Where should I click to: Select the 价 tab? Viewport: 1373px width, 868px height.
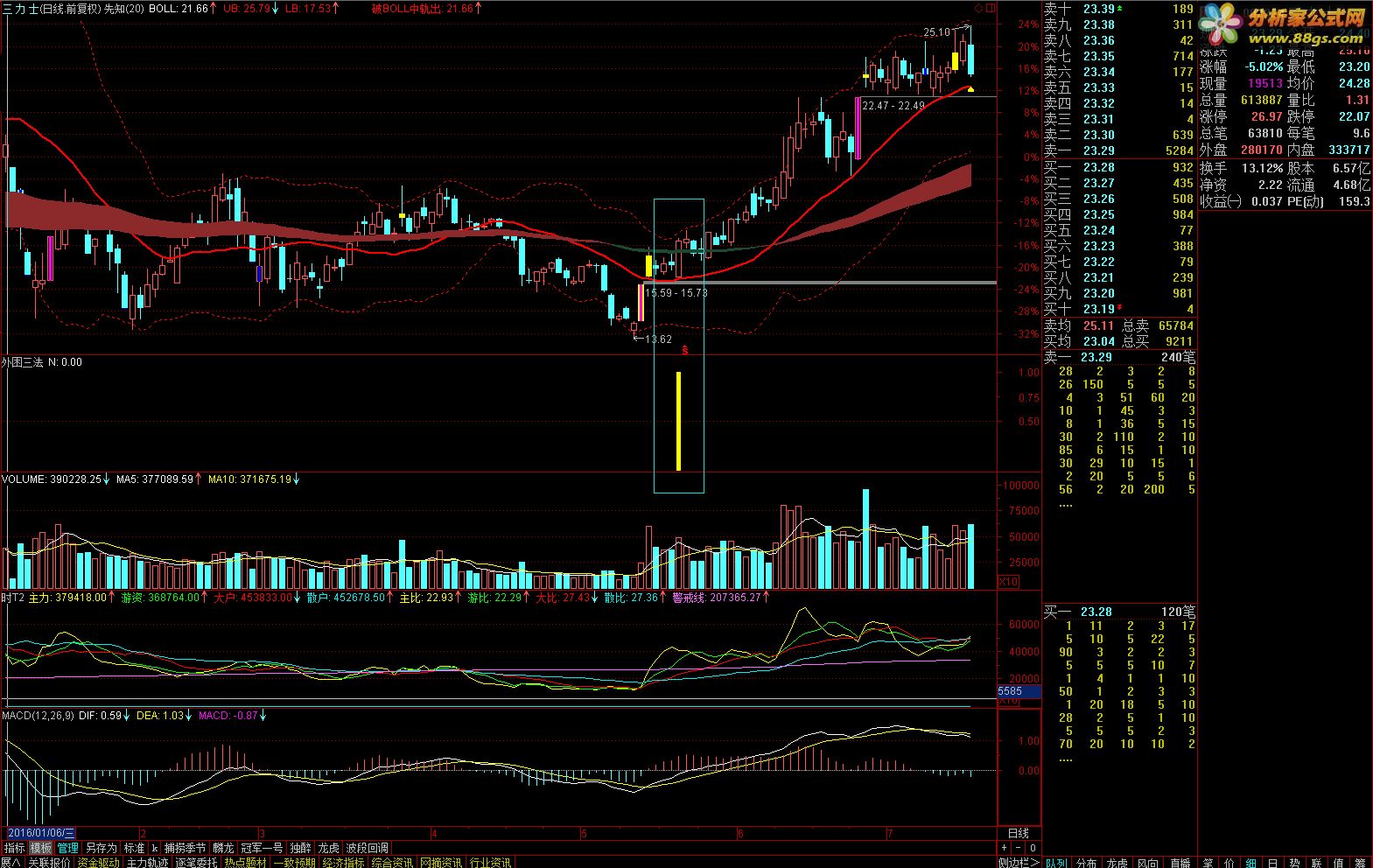click(x=1229, y=863)
